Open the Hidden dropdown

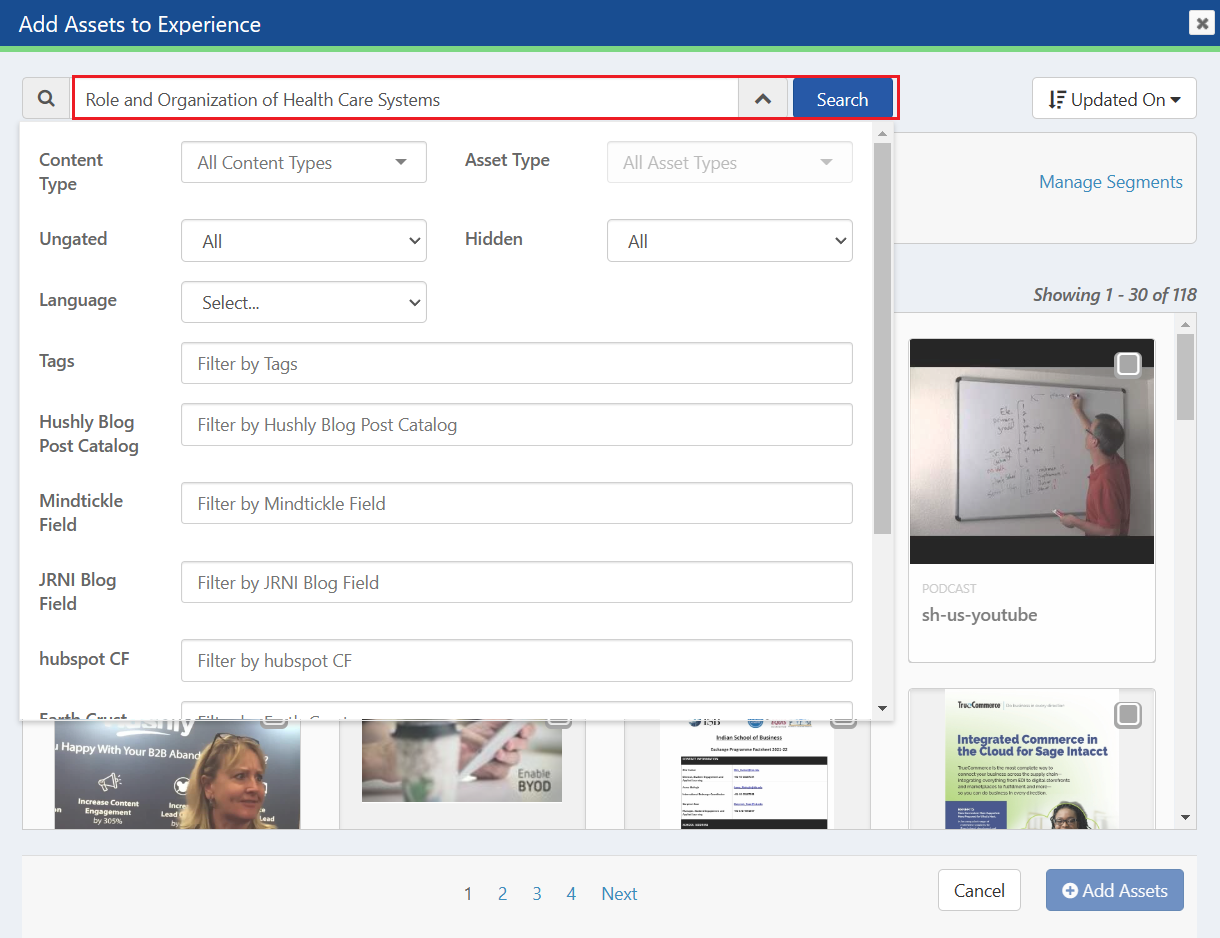tap(730, 241)
